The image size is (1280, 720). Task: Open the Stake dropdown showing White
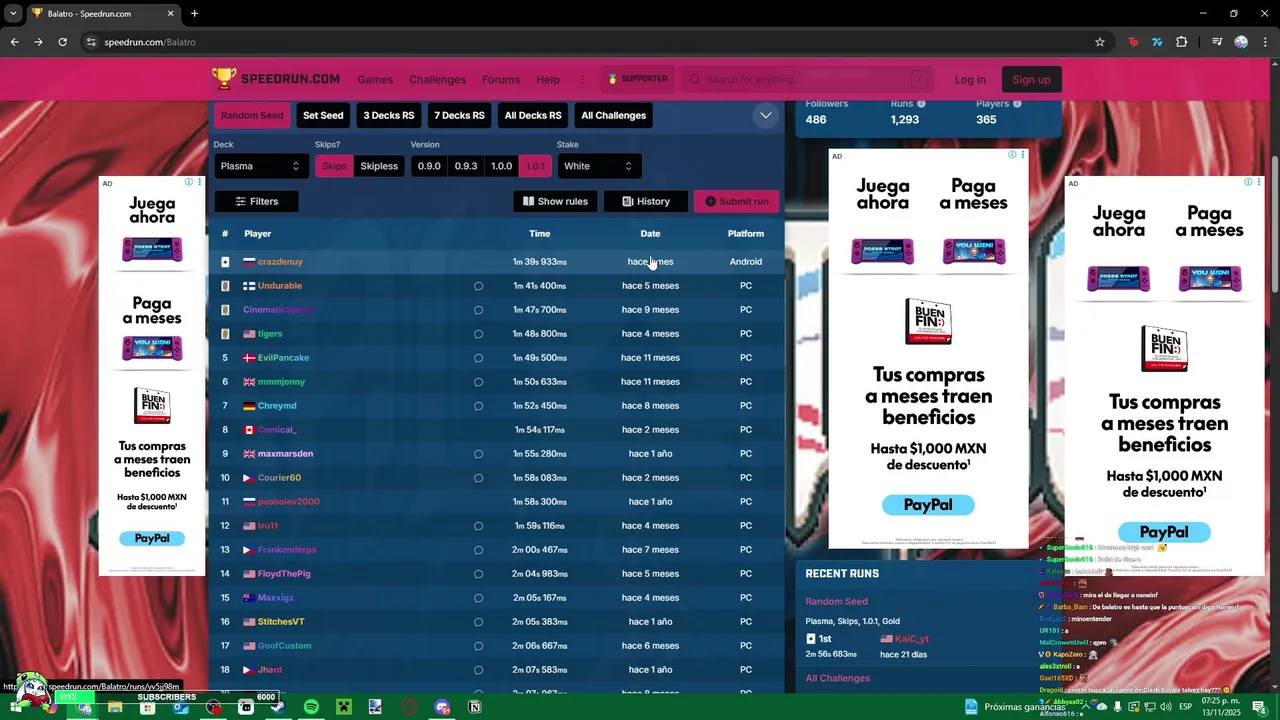[598, 166]
